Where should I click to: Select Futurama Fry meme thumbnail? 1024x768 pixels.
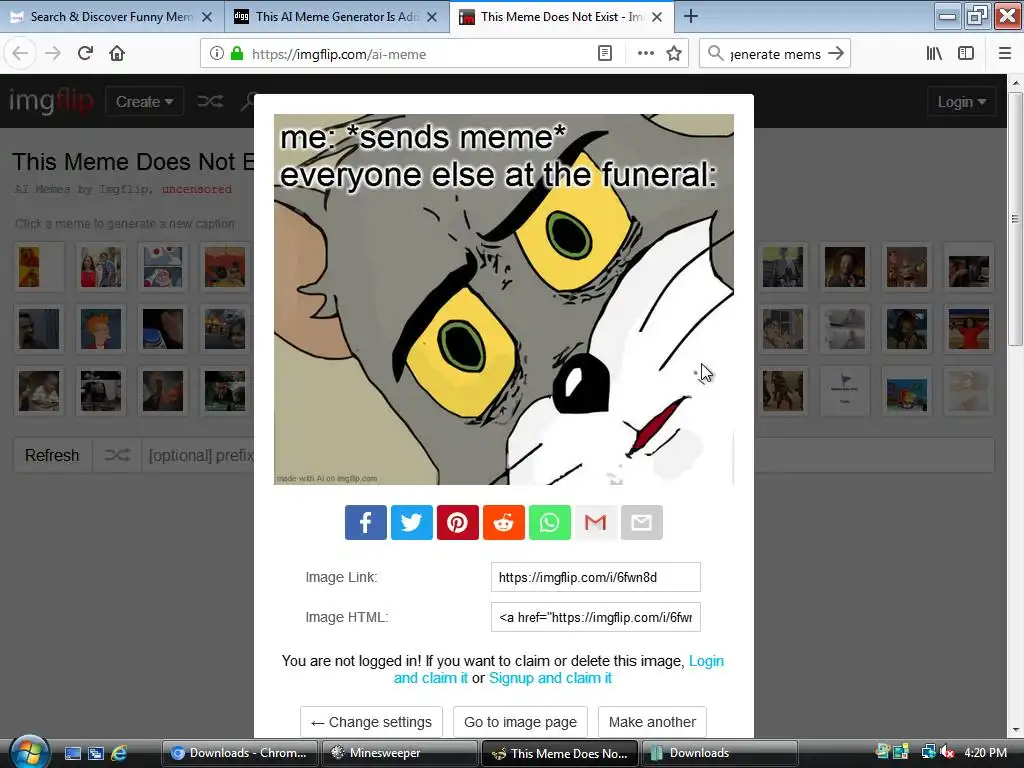click(101, 328)
